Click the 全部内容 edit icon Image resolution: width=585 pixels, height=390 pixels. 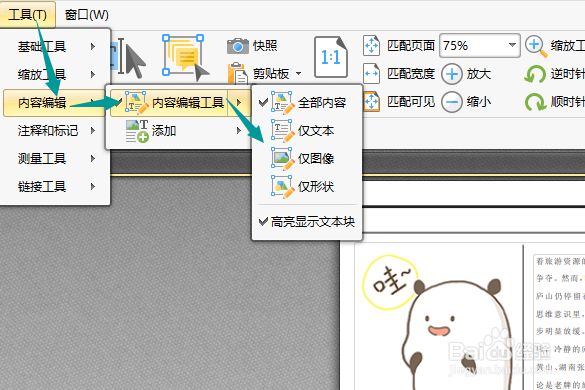pyautogui.click(x=282, y=103)
